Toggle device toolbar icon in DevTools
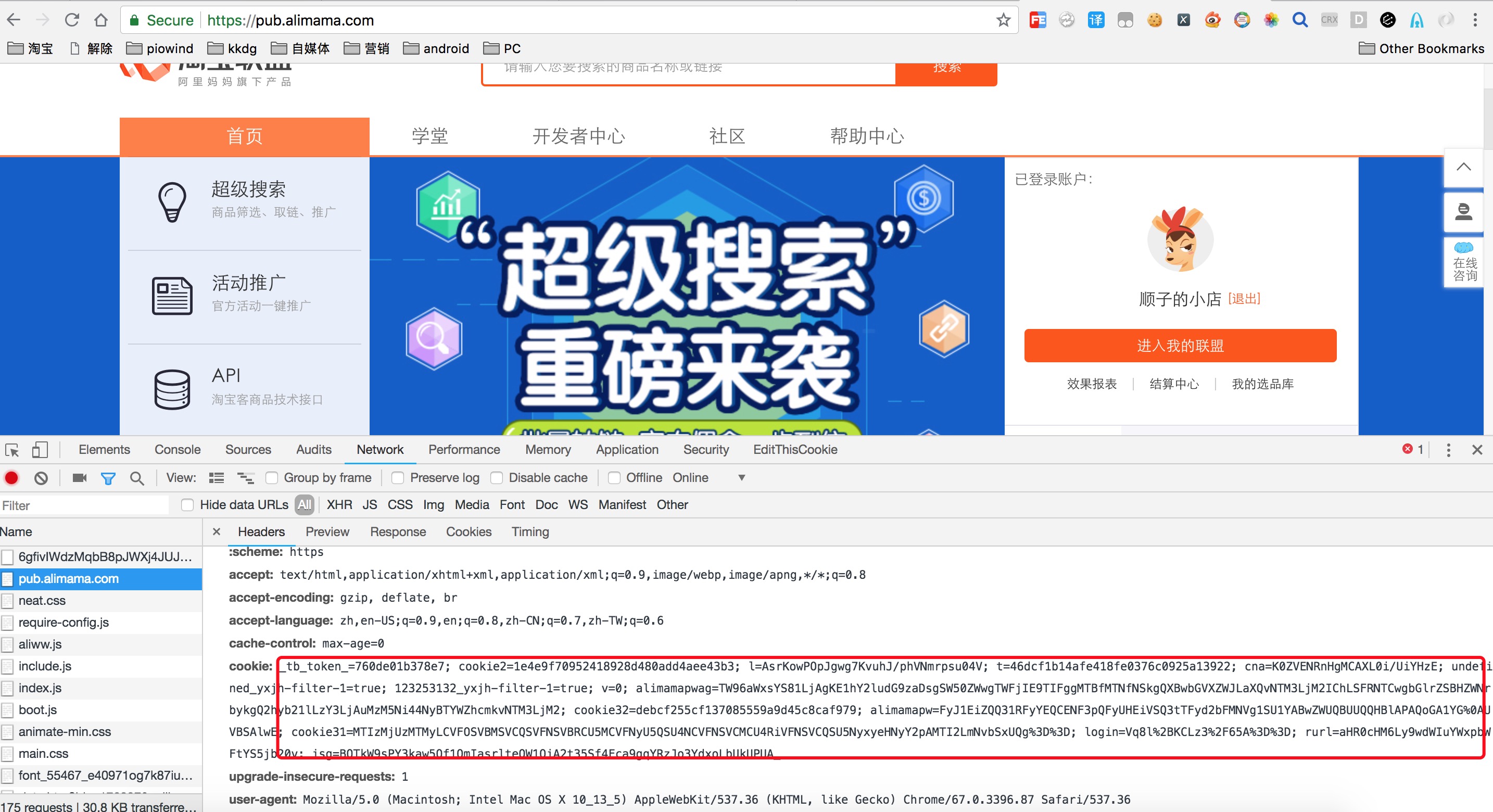Viewport: 1493px width, 812px height. click(40, 450)
